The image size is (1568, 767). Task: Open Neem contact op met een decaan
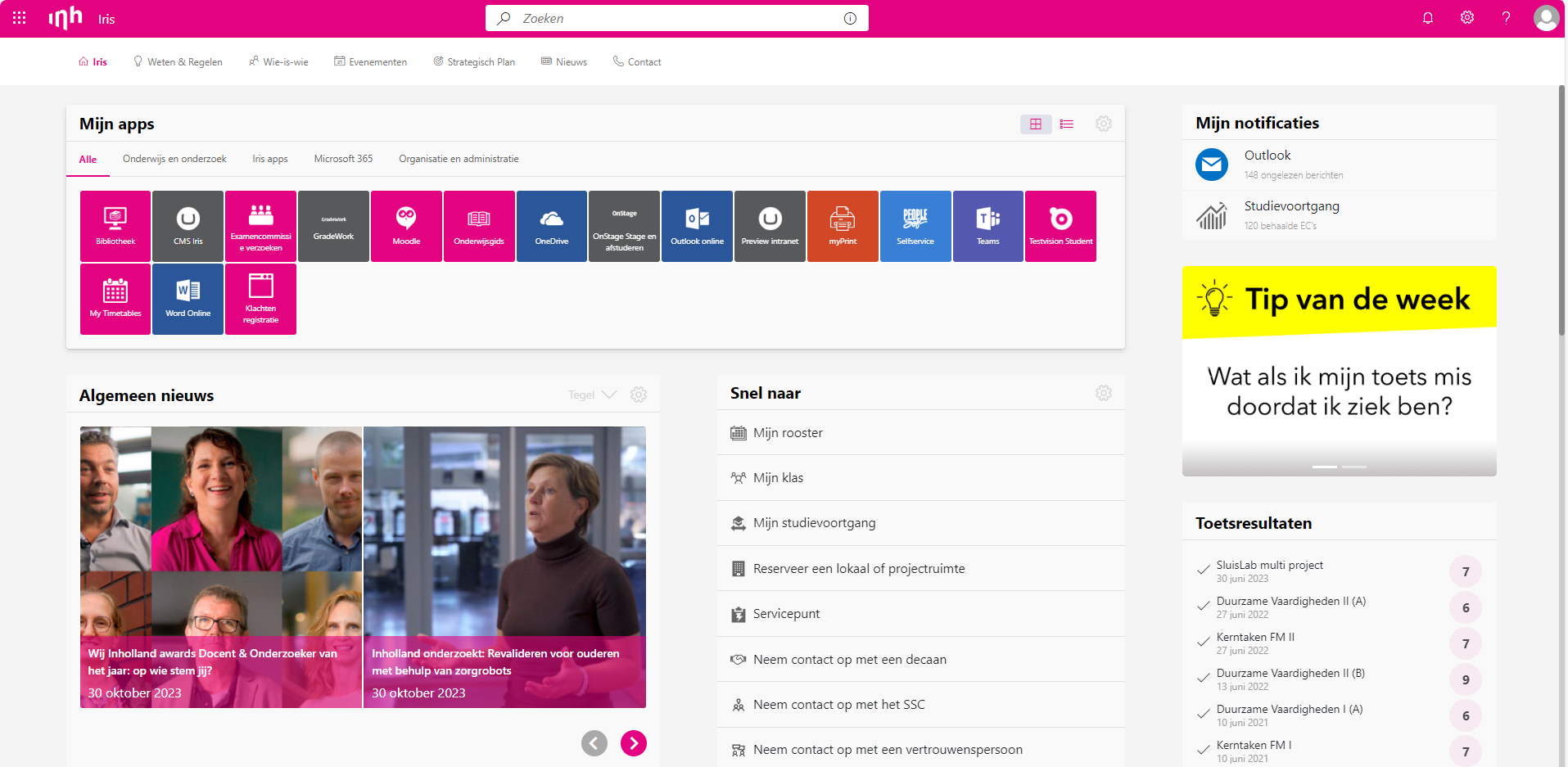pyautogui.click(x=921, y=660)
